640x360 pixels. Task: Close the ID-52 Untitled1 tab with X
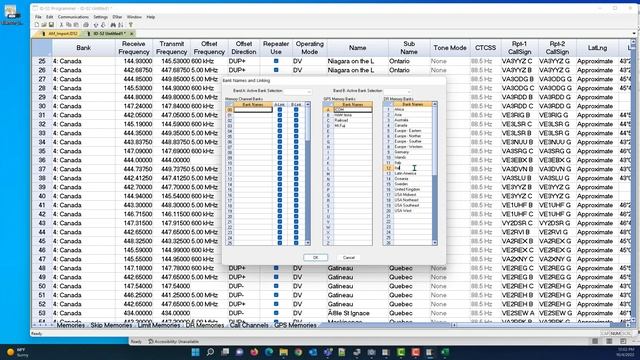(131, 33)
